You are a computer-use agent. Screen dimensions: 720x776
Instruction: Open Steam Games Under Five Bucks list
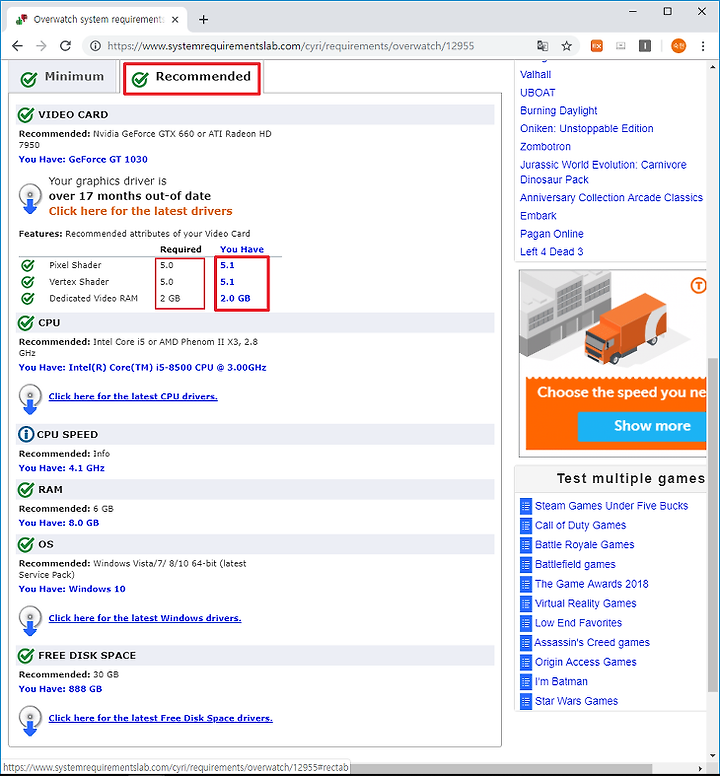click(x=612, y=506)
